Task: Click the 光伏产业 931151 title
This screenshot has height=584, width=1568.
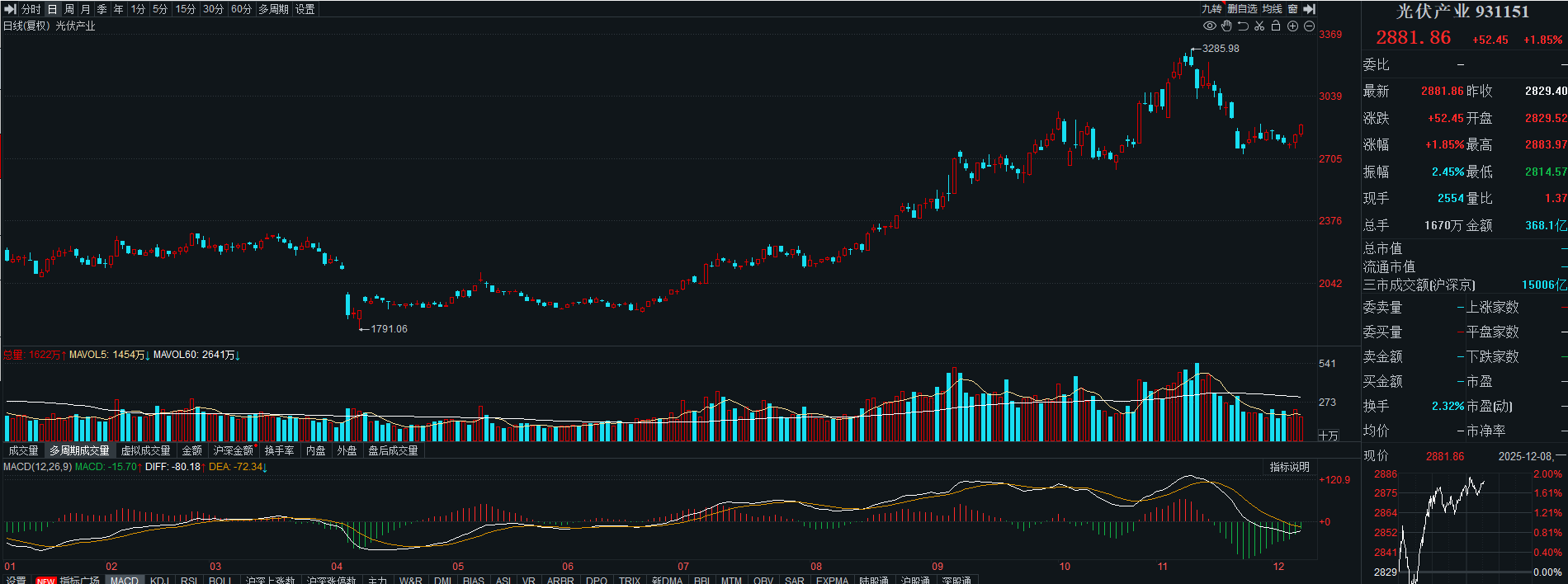Action: 1462,12
